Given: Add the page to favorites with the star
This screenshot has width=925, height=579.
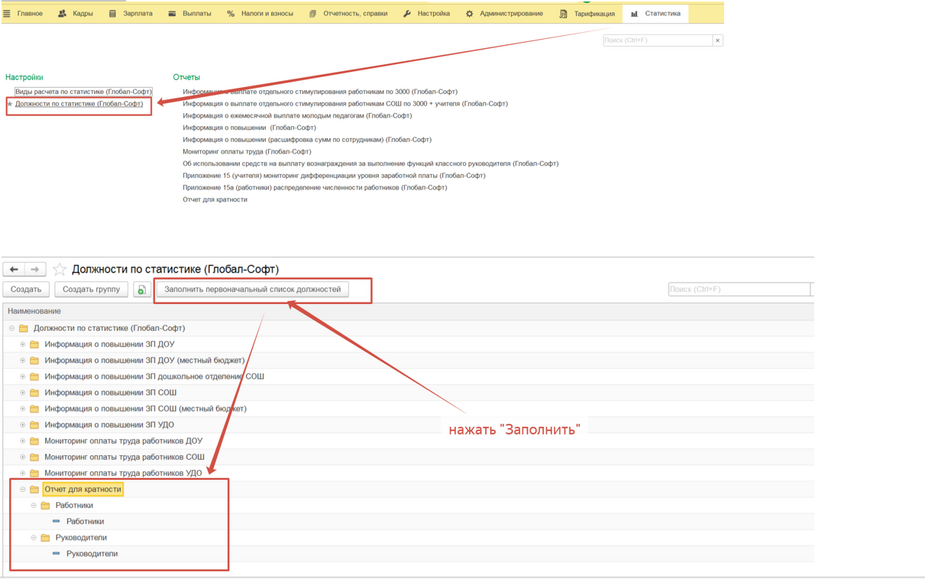Looking at the screenshot, I should coord(60,269).
